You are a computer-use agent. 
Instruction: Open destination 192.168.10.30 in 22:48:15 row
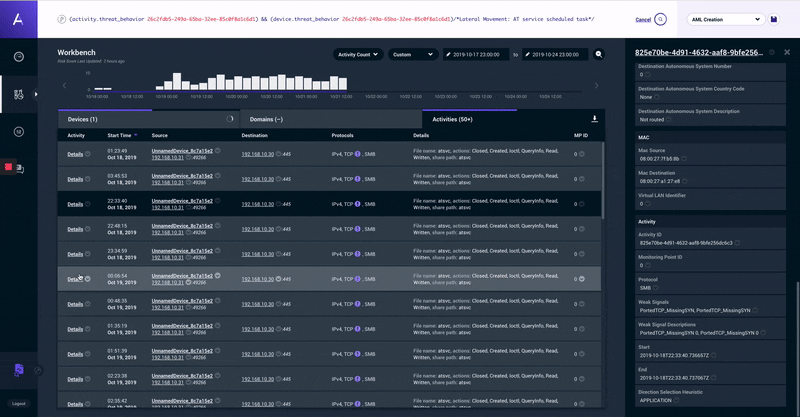258,229
